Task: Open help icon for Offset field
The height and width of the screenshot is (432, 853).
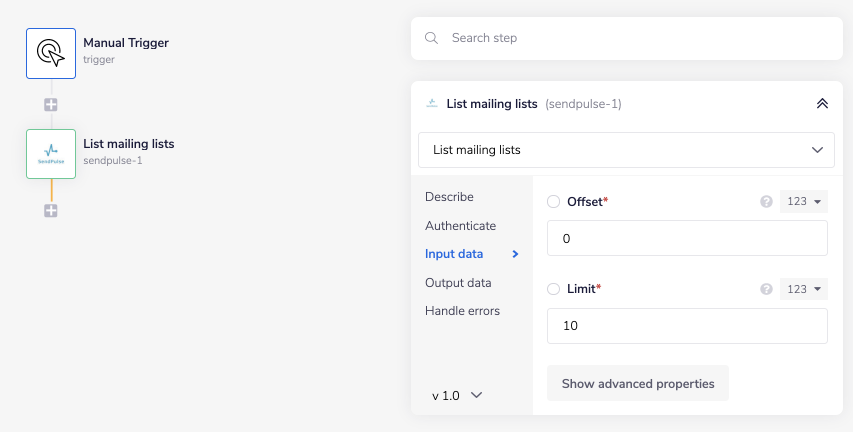Action: click(x=767, y=202)
